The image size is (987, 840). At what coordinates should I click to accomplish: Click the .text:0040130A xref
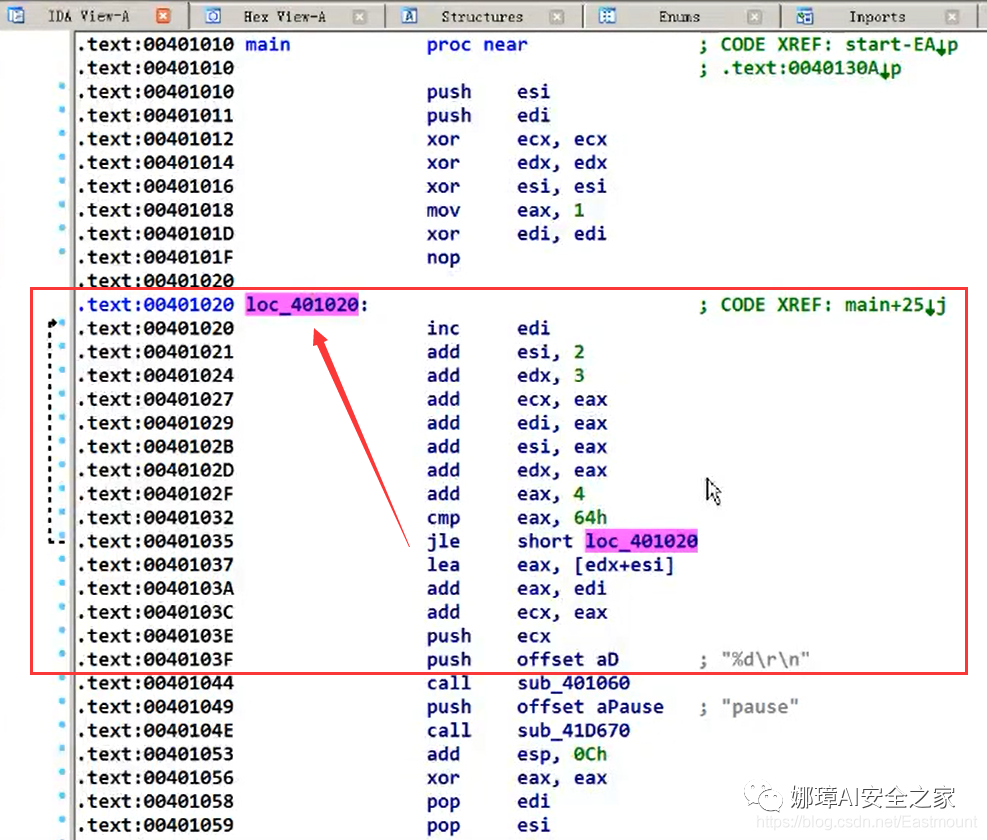point(811,68)
